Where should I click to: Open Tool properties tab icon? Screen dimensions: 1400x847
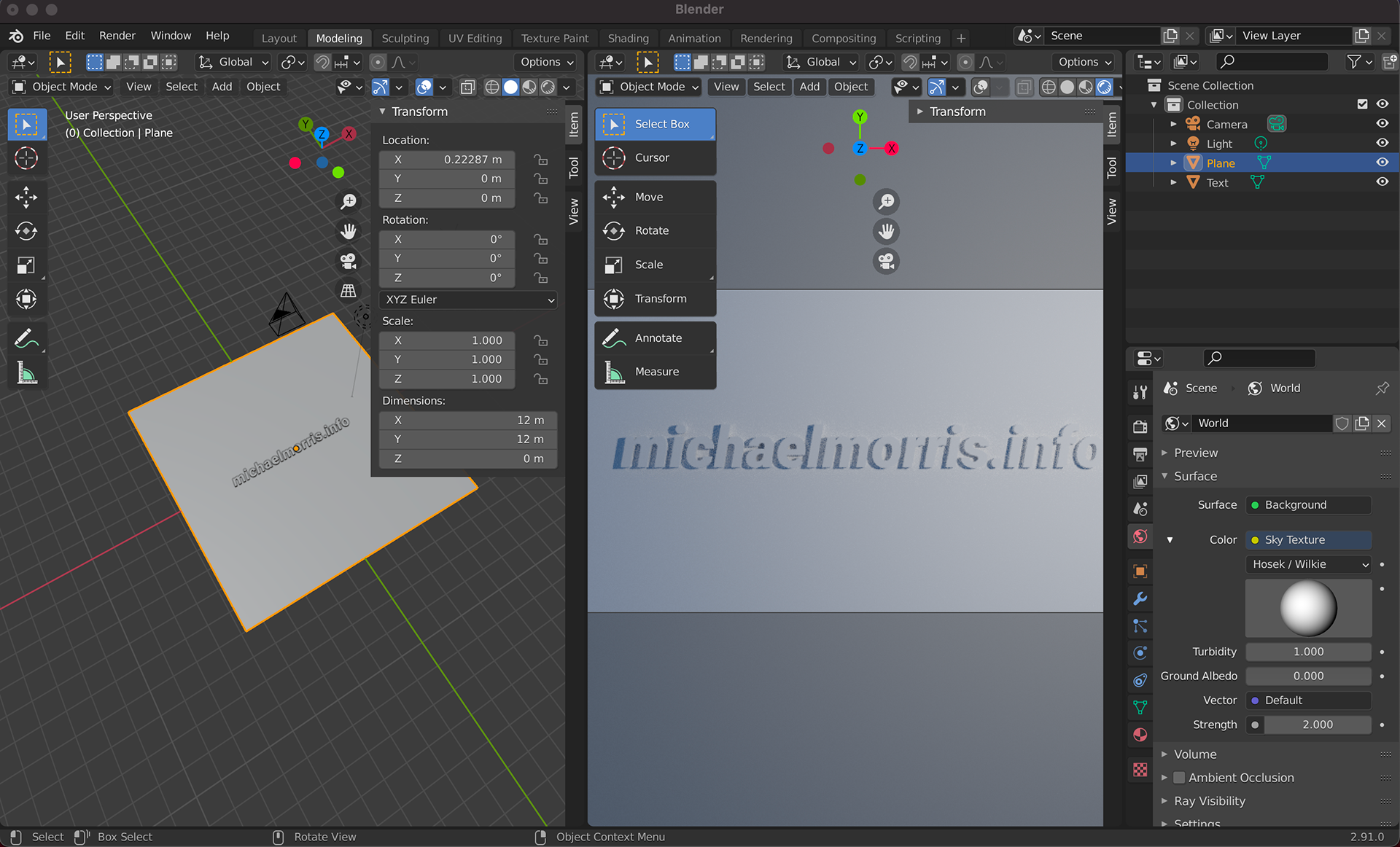[x=1140, y=392]
